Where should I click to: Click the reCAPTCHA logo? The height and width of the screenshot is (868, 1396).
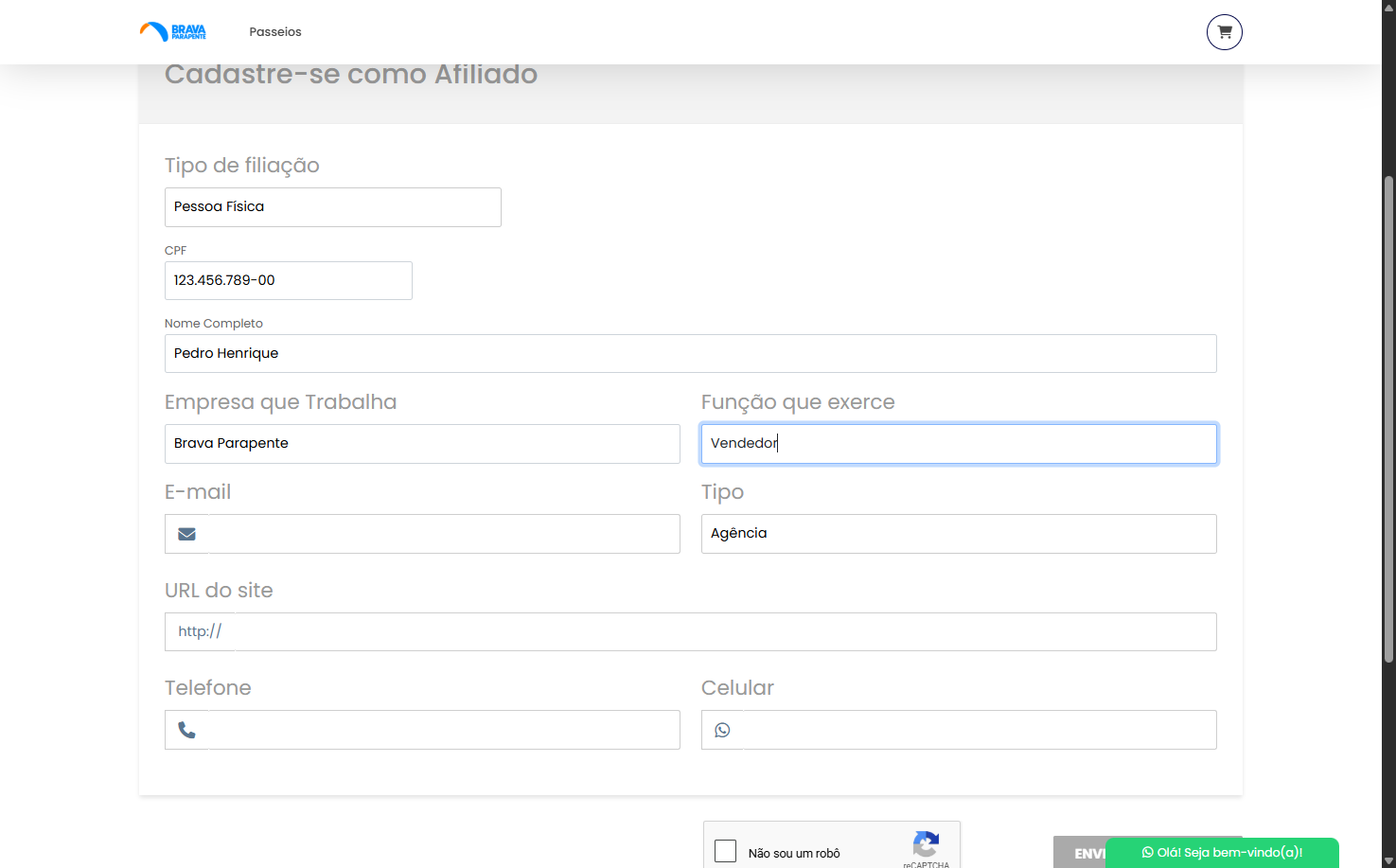[926, 843]
